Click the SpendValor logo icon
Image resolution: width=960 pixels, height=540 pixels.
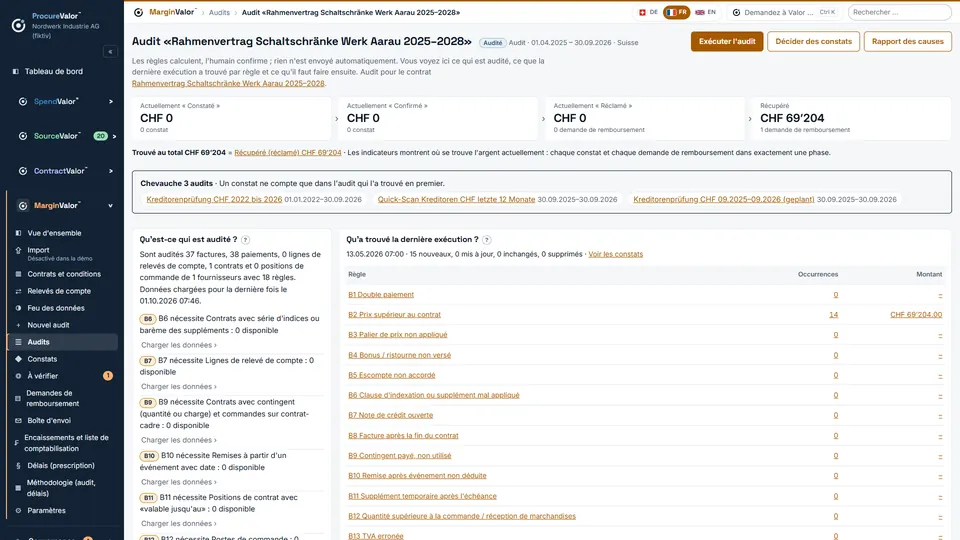coord(23,102)
